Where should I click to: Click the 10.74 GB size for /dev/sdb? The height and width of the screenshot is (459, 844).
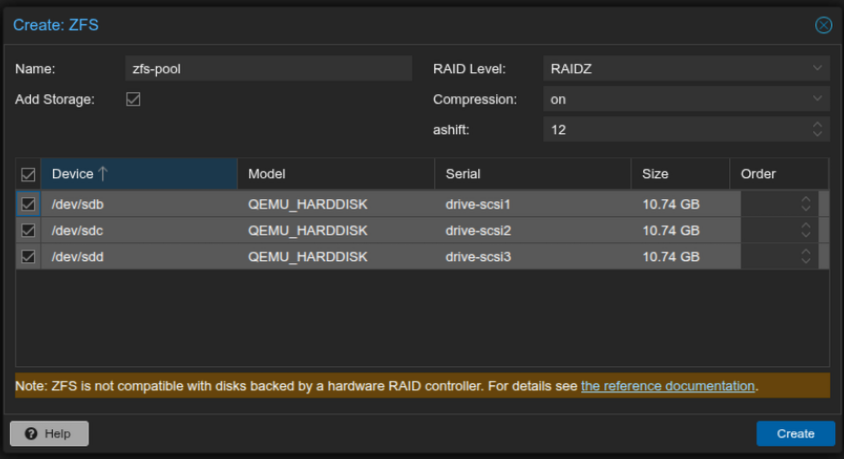tap(671, 204)
